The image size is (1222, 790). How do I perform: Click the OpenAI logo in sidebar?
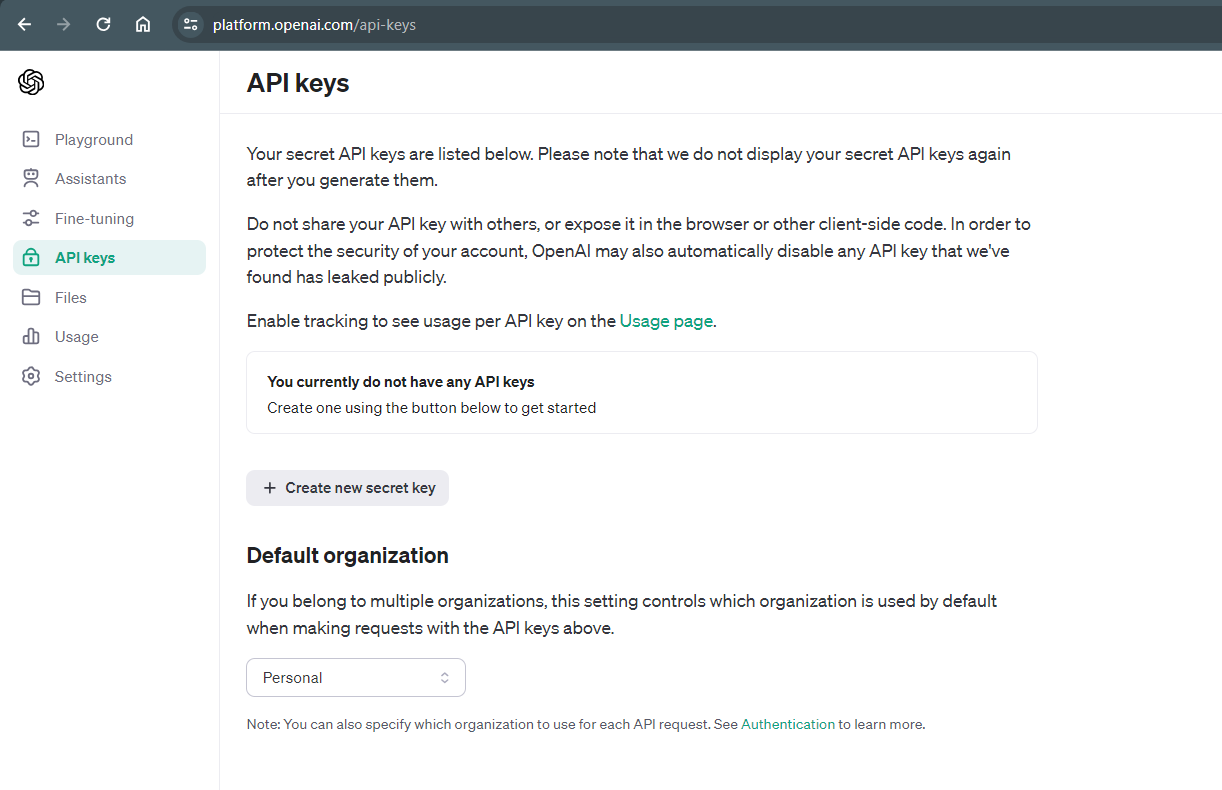[31, 82]
